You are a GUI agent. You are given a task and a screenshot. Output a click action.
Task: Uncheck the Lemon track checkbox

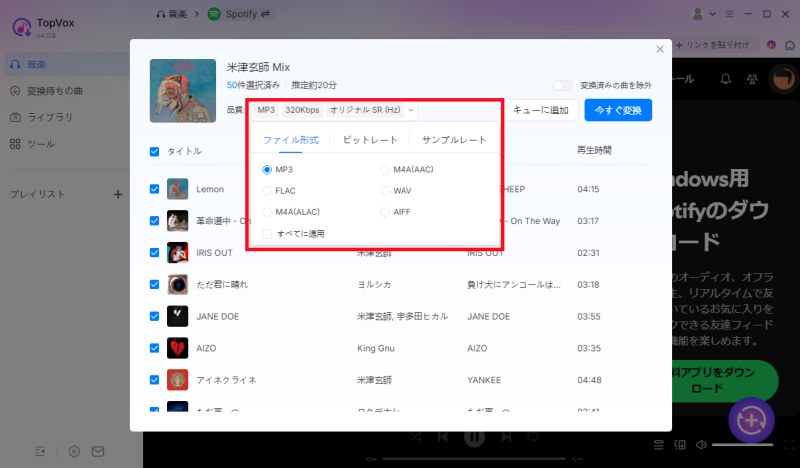155,189
